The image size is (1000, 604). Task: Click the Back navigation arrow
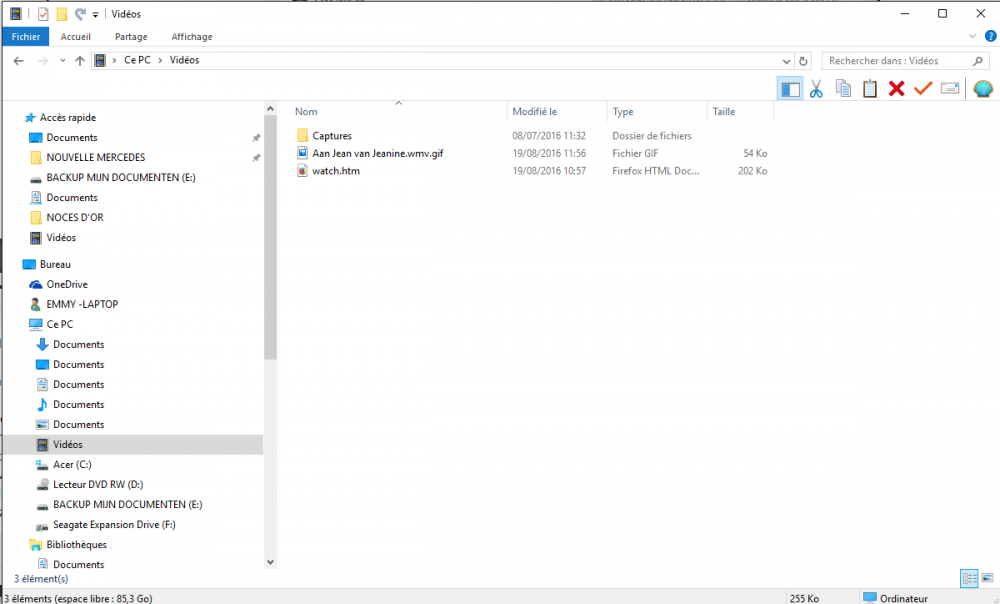pyautogui.click(x=18, y=61)
